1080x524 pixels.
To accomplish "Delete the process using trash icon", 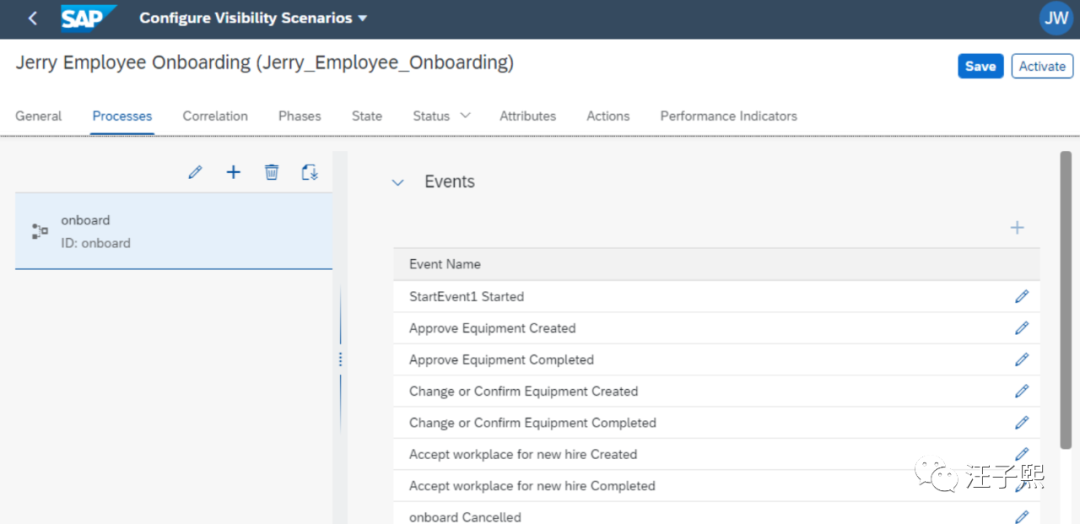I will tap(271, 173).
